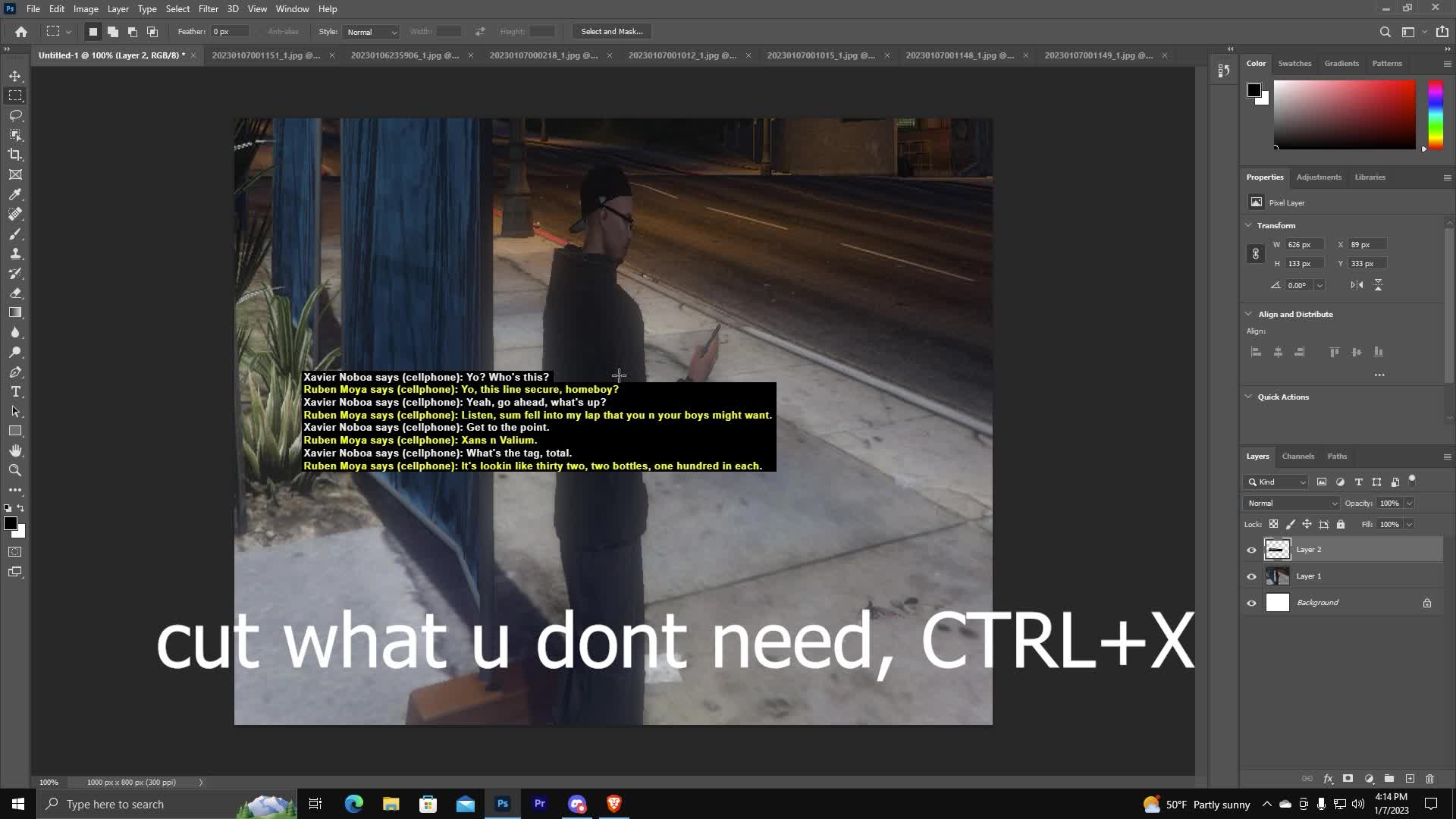Image resolution: width=1456 pixels, height=819 pixels.
Task: Open the layer style fx menu
Action: [x=1328, y=779]
